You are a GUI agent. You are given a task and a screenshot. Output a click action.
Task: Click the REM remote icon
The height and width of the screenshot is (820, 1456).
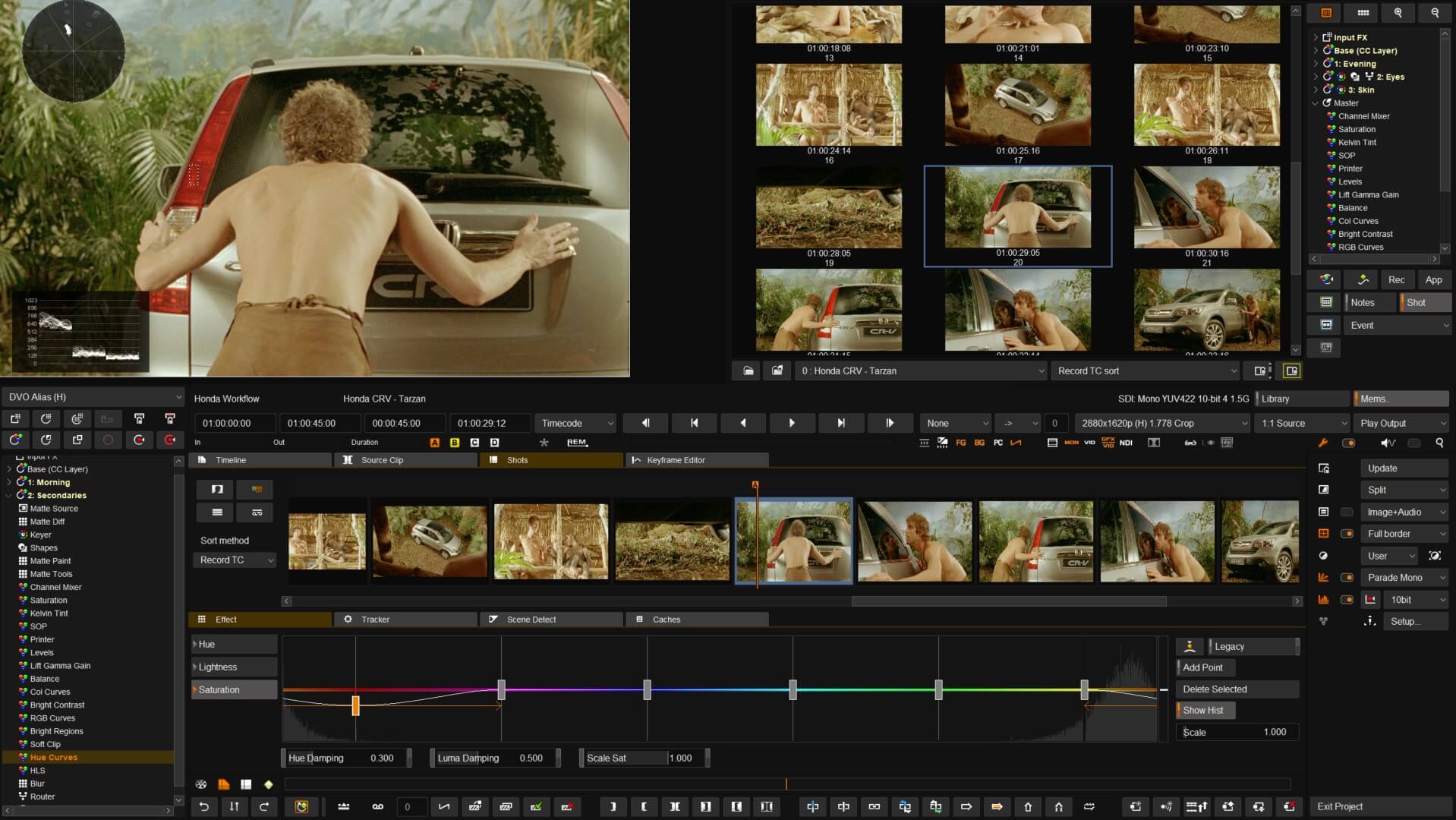pyautogui.click(x=577, y=443)
